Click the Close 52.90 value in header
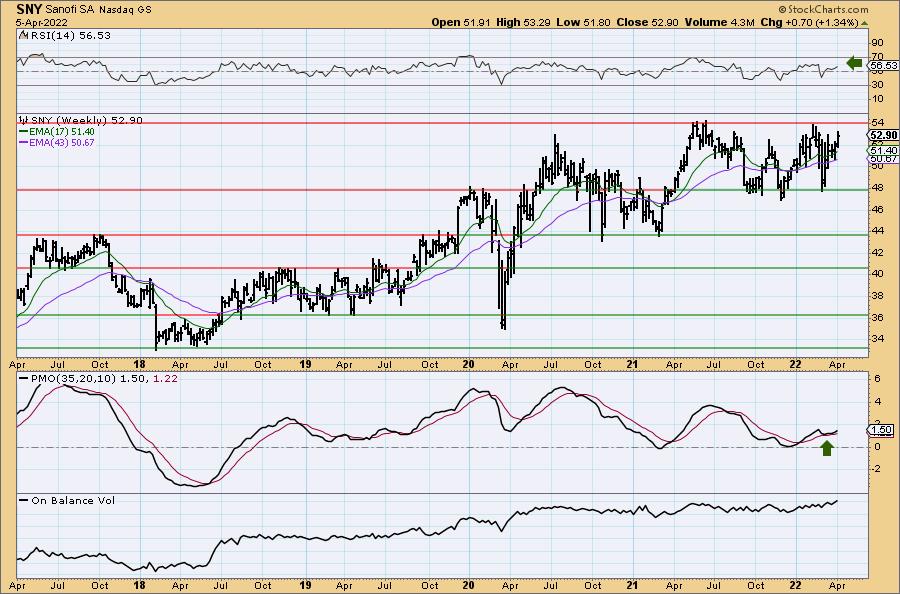Screen dimensions: 900x594 point(647,22)
